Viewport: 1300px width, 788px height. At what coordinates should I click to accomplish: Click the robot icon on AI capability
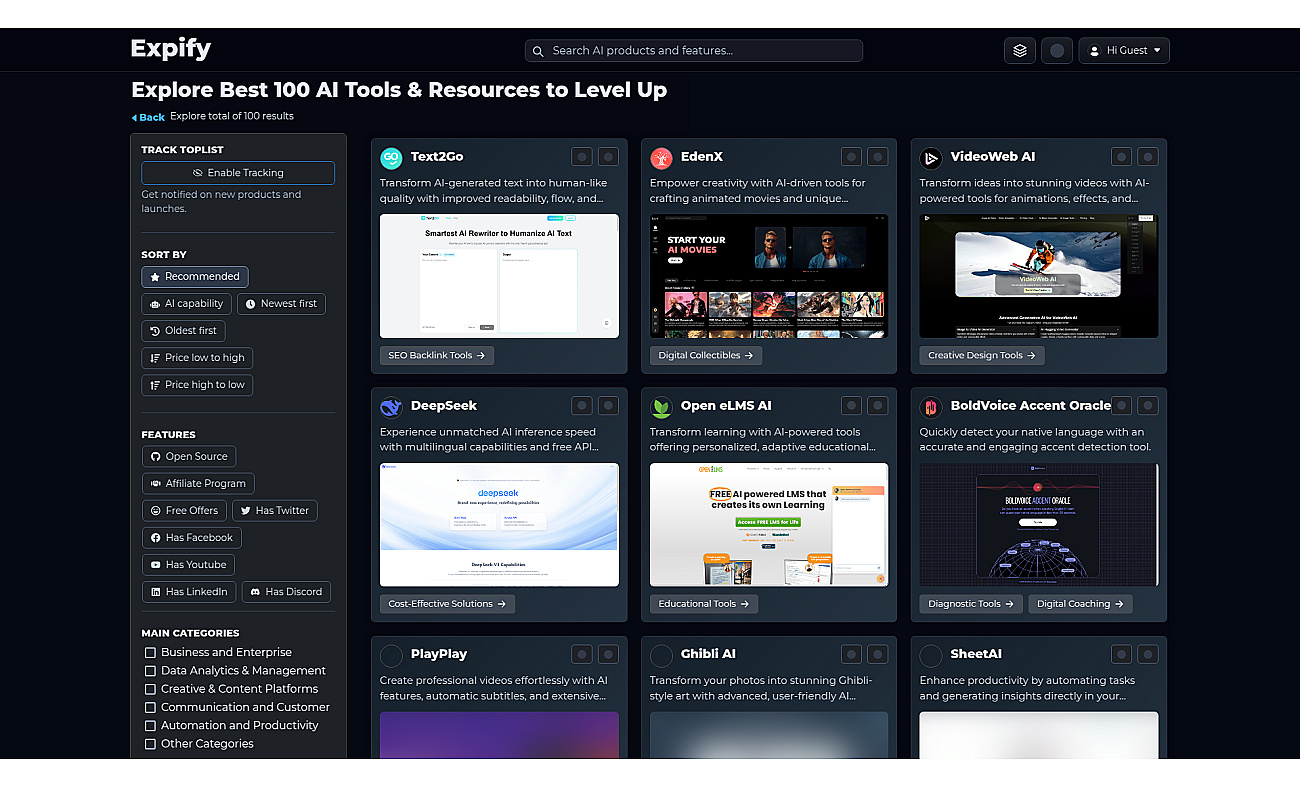pyautogui.click(x=155, y=304)
